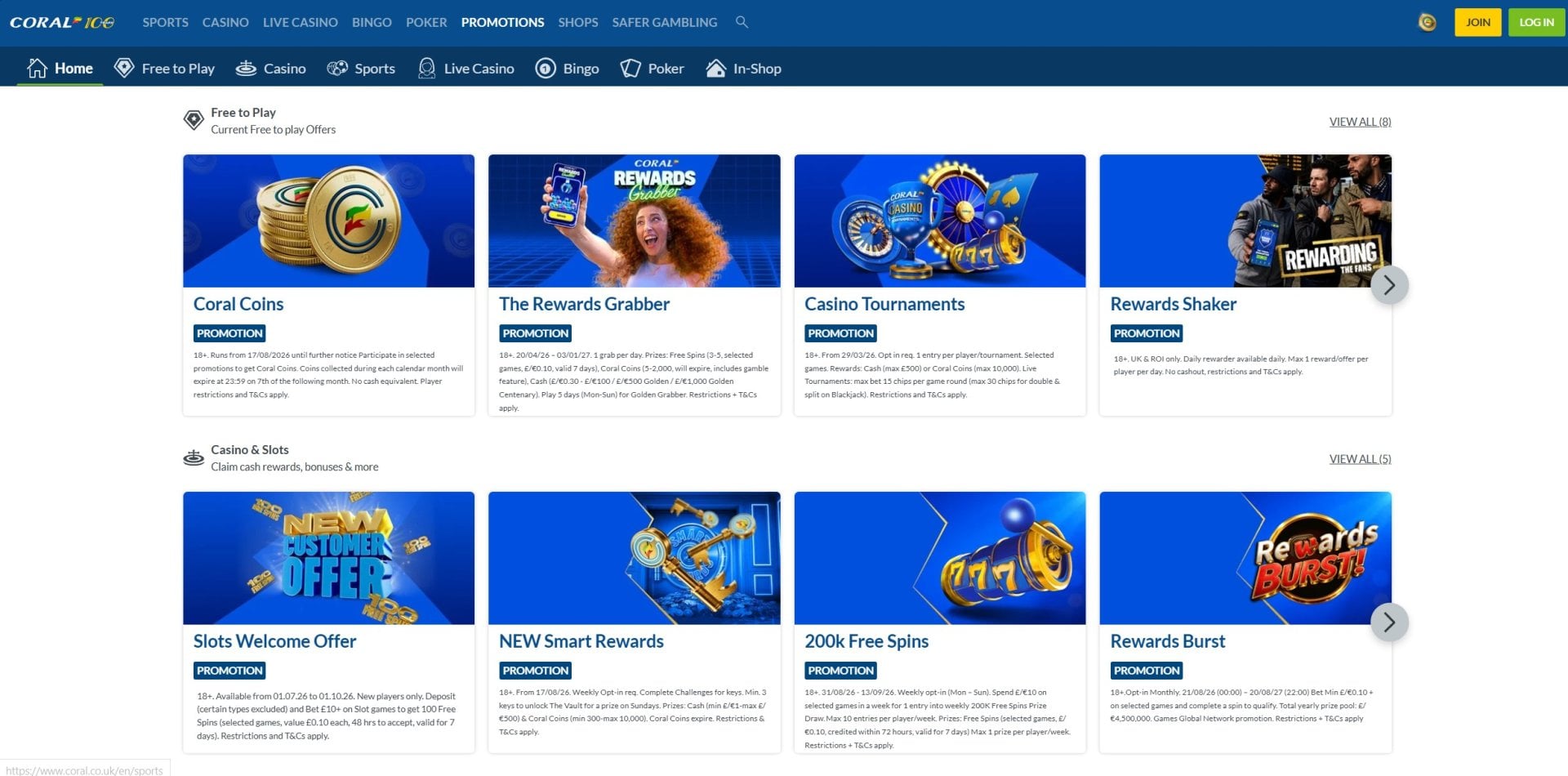Click The Rewards Grabber title
Viewport: 1568px width, 776px height.
click(x=584, y=304)
